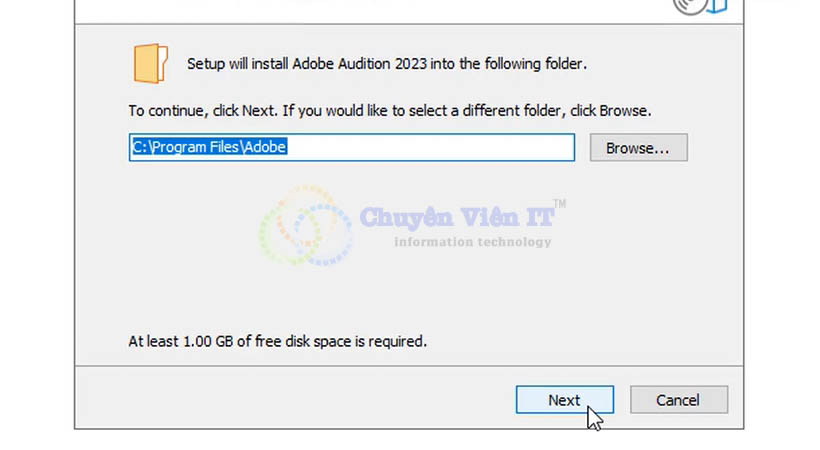
Task: Click inside the installation folder path field
Action: 352,147
